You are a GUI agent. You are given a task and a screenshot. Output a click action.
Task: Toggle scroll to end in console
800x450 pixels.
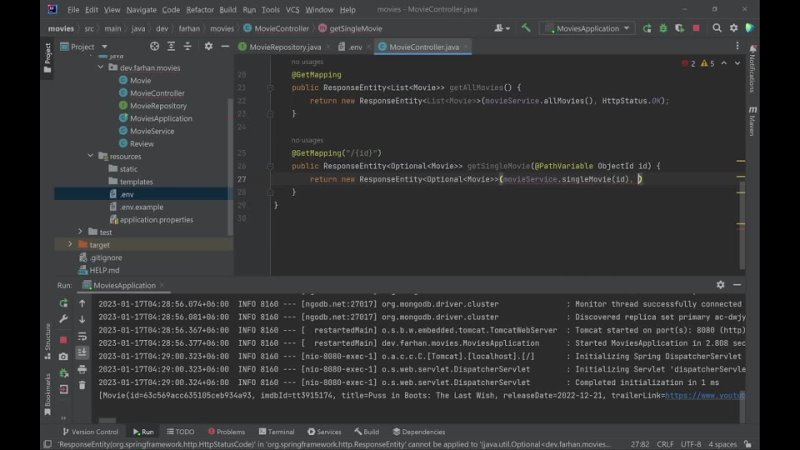(x=82, y=353)
